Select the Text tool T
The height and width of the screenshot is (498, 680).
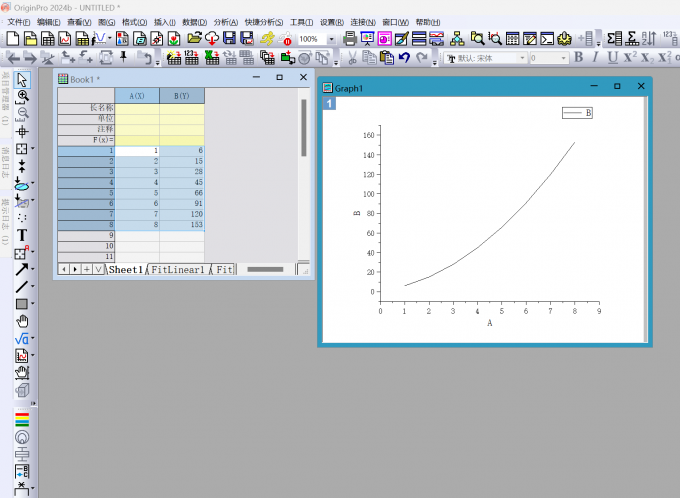pos(22,235)
